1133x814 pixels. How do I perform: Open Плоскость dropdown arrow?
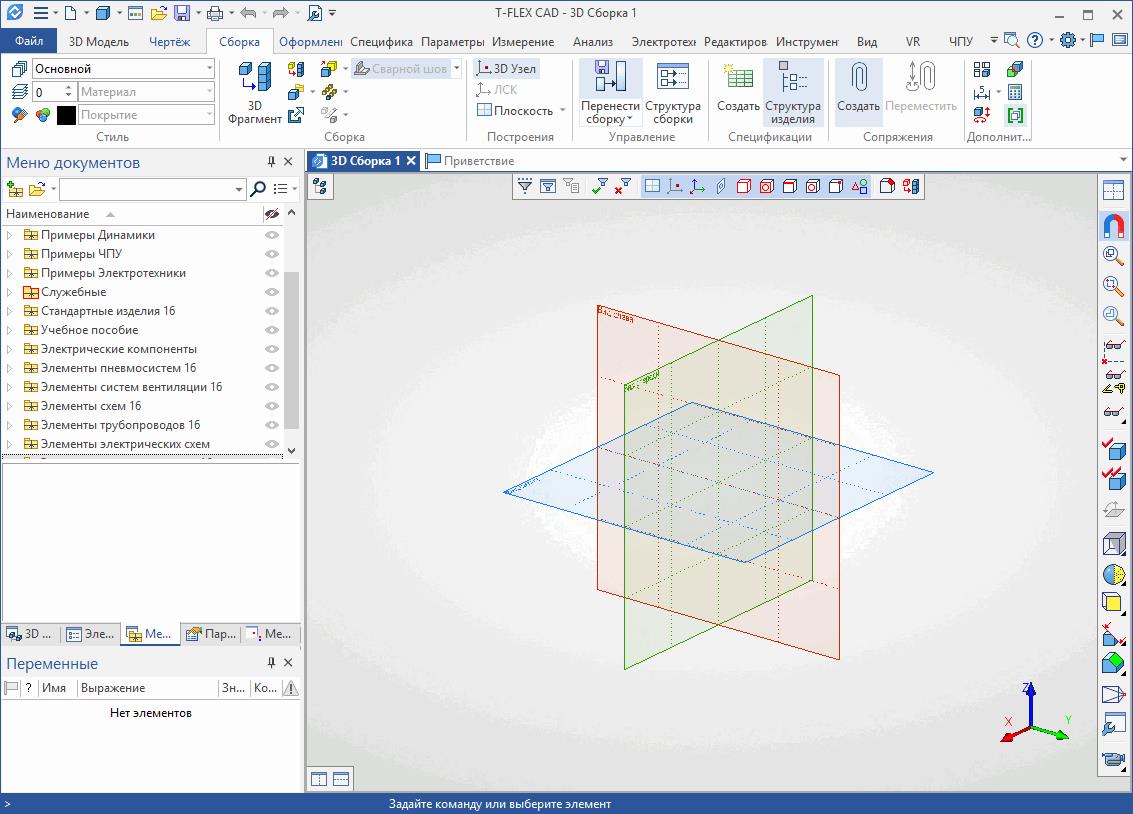click(562, 111)
